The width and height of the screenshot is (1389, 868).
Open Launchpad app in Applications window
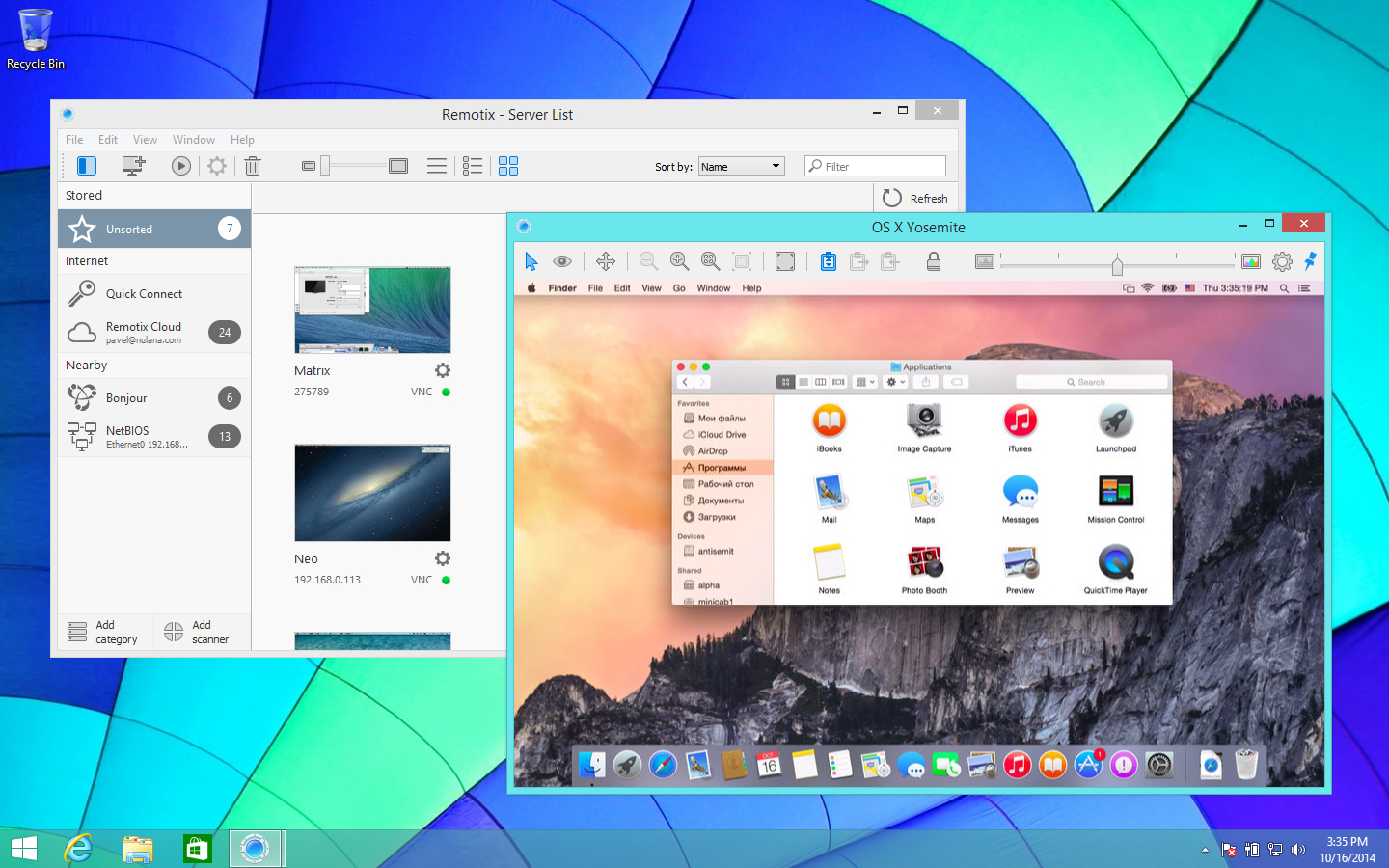tap(1116, 427)
